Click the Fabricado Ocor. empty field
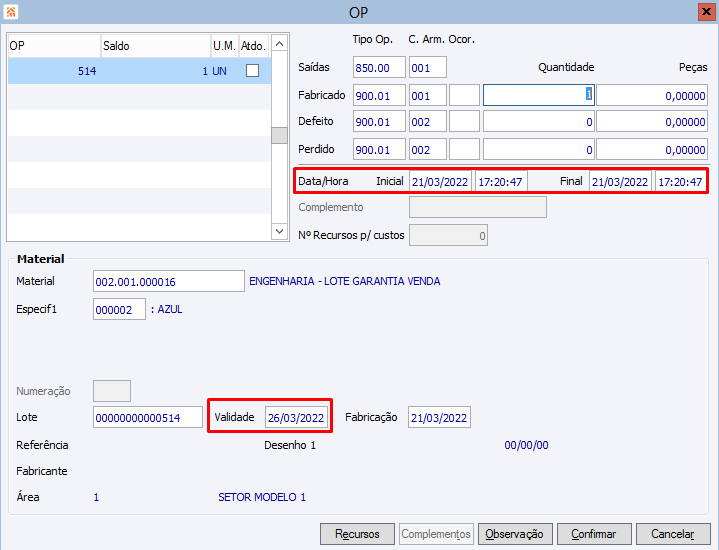Screen dimensions: 719x550 [465, 95]
